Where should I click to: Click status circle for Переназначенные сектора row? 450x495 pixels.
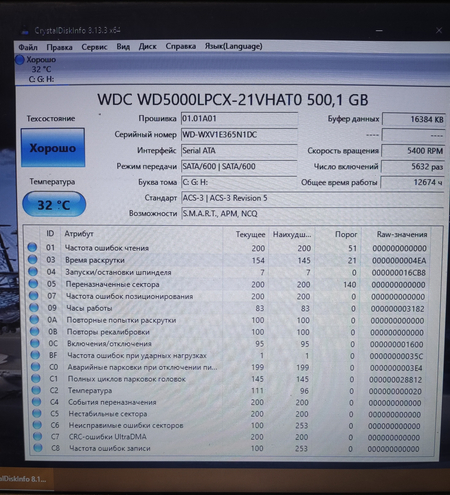[x=33, y=284]
